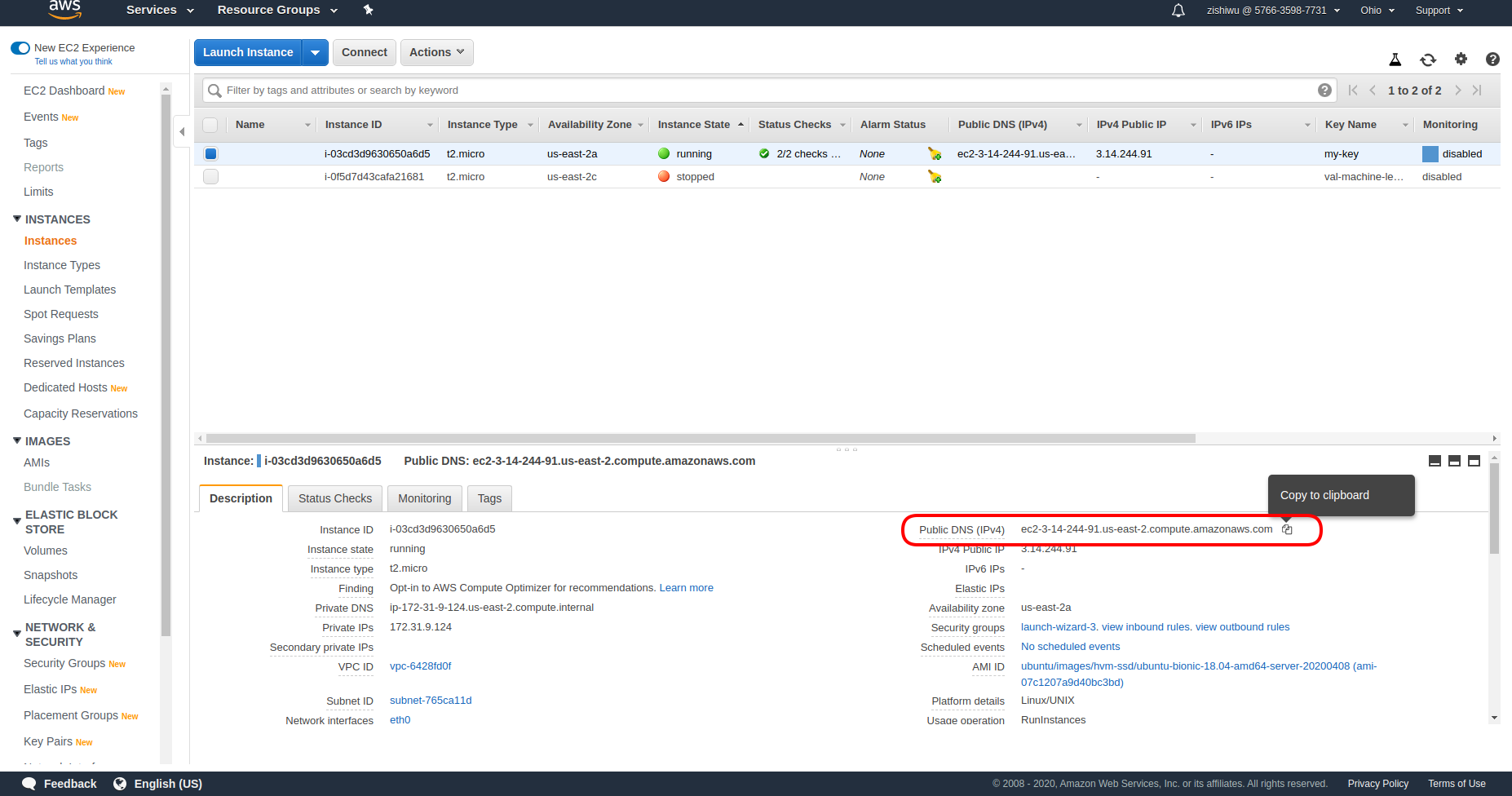Image resolution: width=1512 pixels, height=796 pixels.
Task: Go to previous page of results
Action: click(x=1373, y=91)
